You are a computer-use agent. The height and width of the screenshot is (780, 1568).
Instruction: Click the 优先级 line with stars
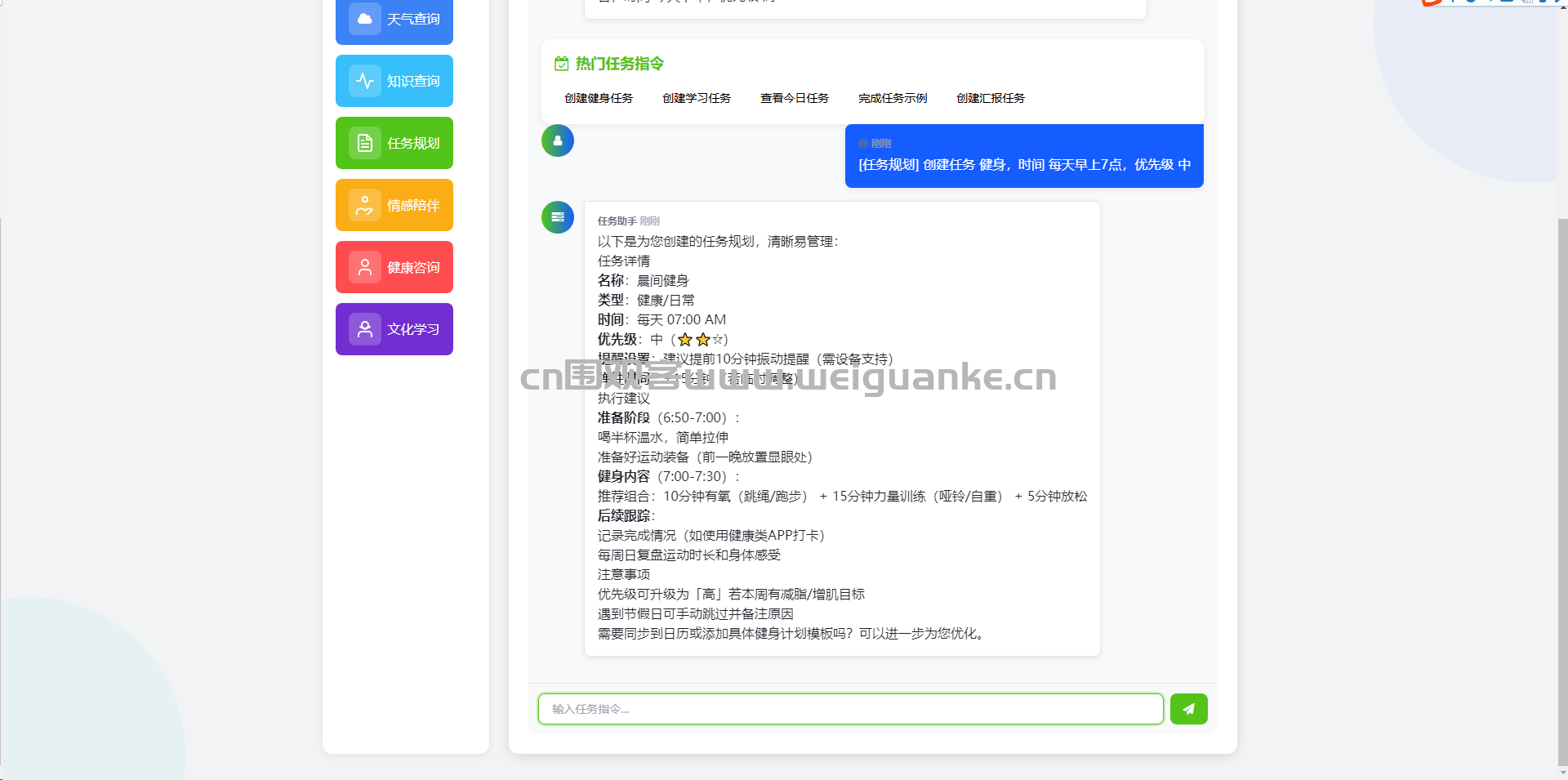click(663, 340)
